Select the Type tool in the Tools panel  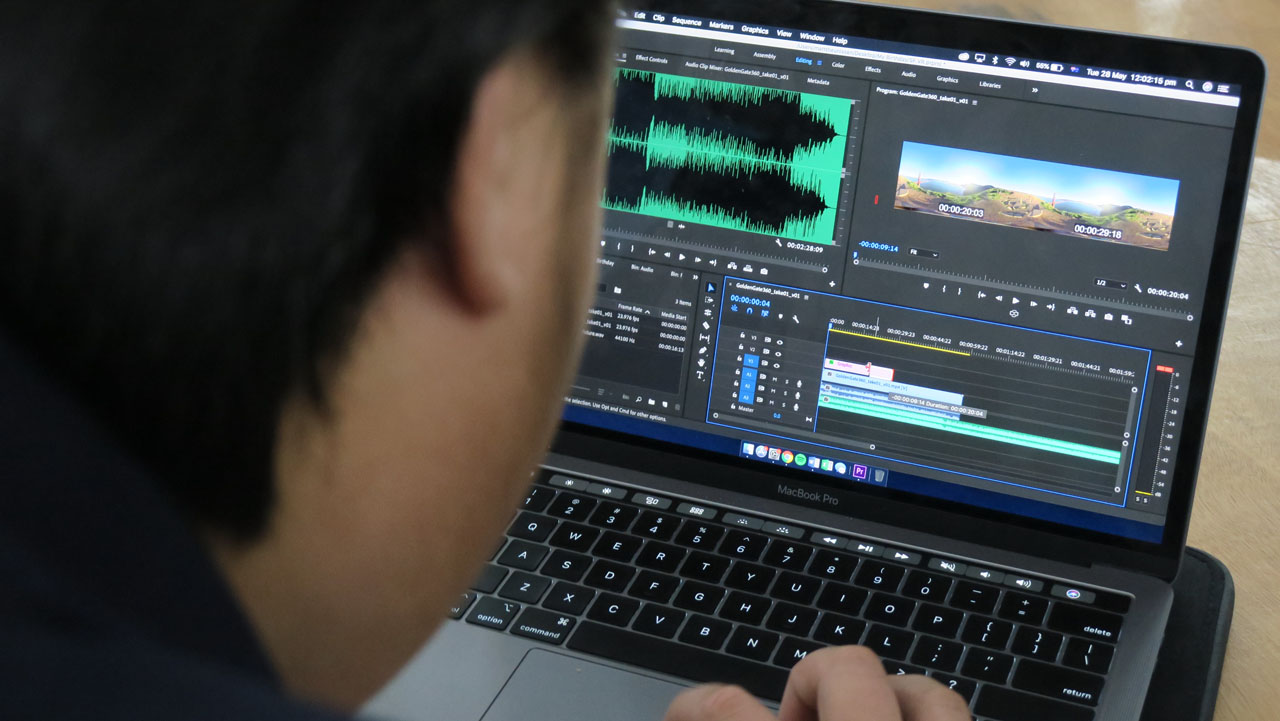tap(700, 375)
